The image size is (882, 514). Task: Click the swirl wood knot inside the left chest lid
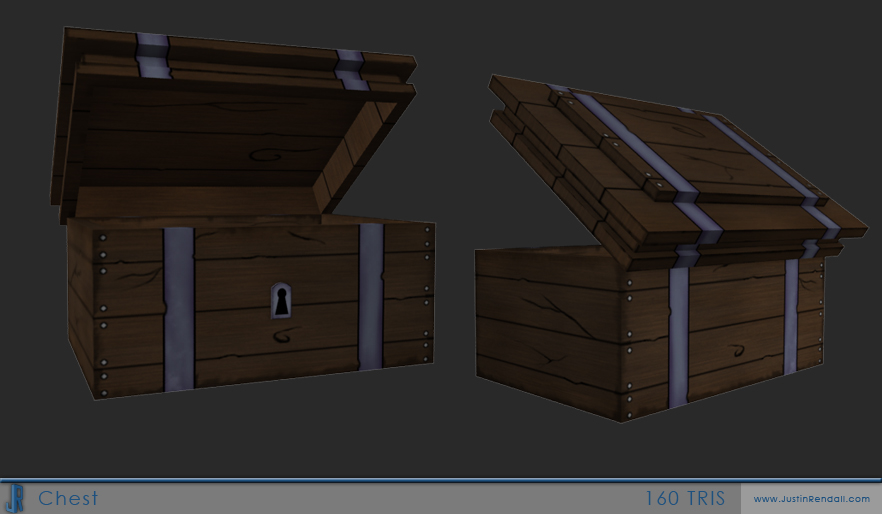(x=266, y=156)
